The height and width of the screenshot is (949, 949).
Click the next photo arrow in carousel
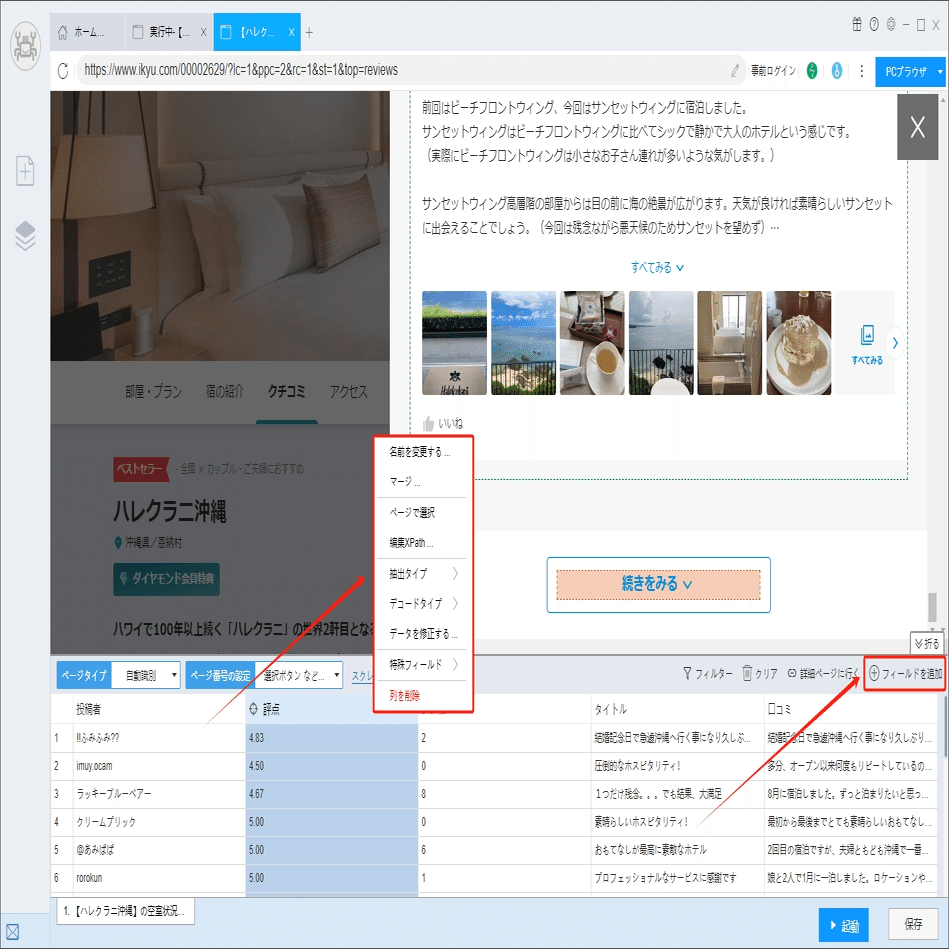pyautogui.click(x=895, y=343)
